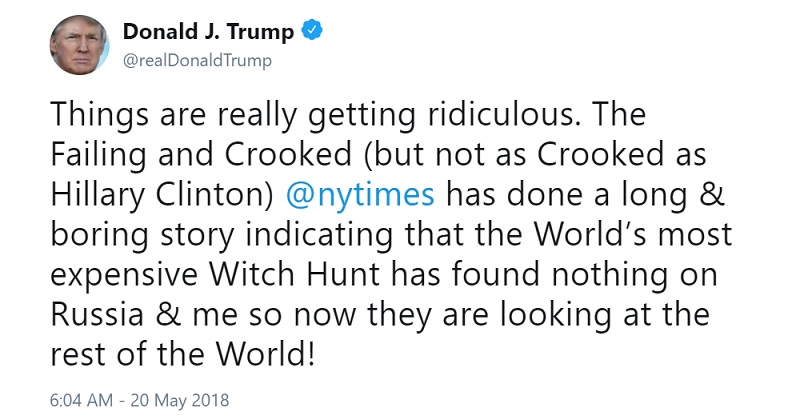
Task: Open the 6:04 AM timestamp
Action: tap(81, 400)
